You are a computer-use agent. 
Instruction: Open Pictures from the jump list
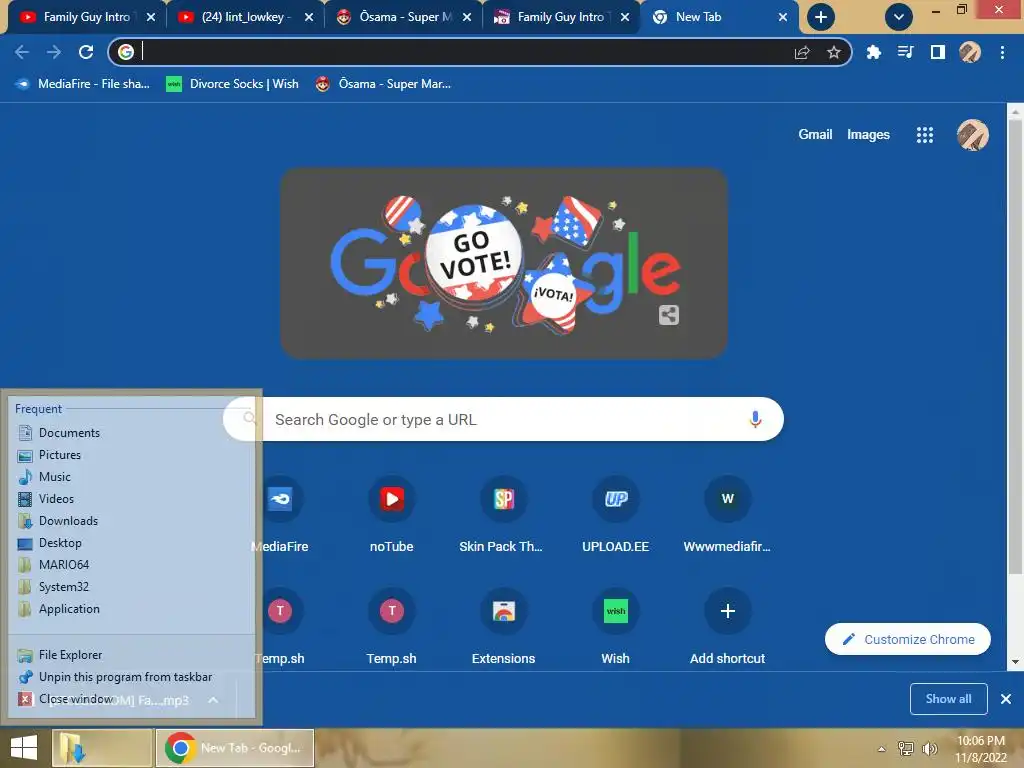(131, 455)
